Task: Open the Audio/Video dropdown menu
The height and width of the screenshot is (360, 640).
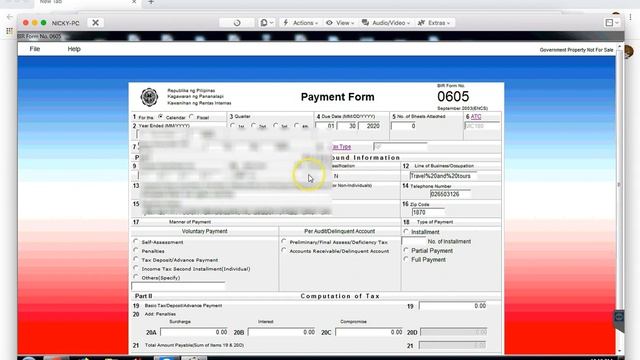Action: click(386, 23)
